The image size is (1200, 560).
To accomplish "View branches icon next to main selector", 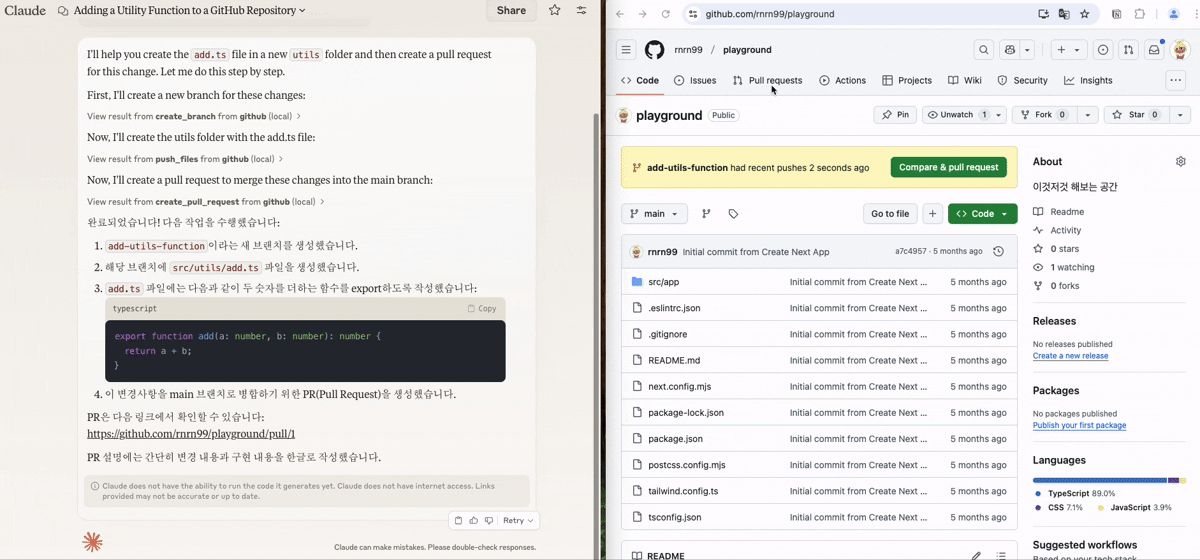I will [x=706, y=213].
